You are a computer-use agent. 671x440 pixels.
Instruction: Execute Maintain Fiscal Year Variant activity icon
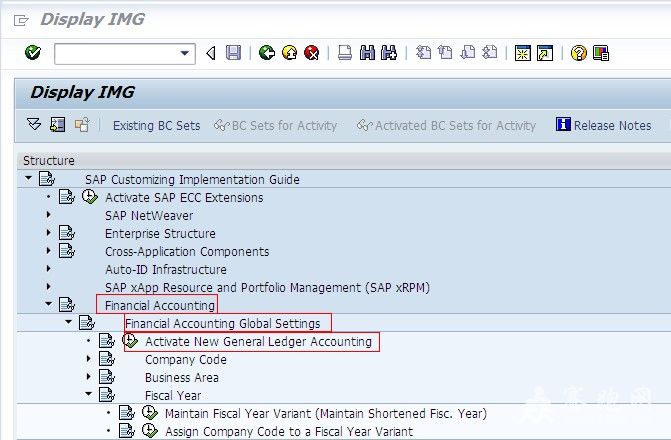(150, 412)
